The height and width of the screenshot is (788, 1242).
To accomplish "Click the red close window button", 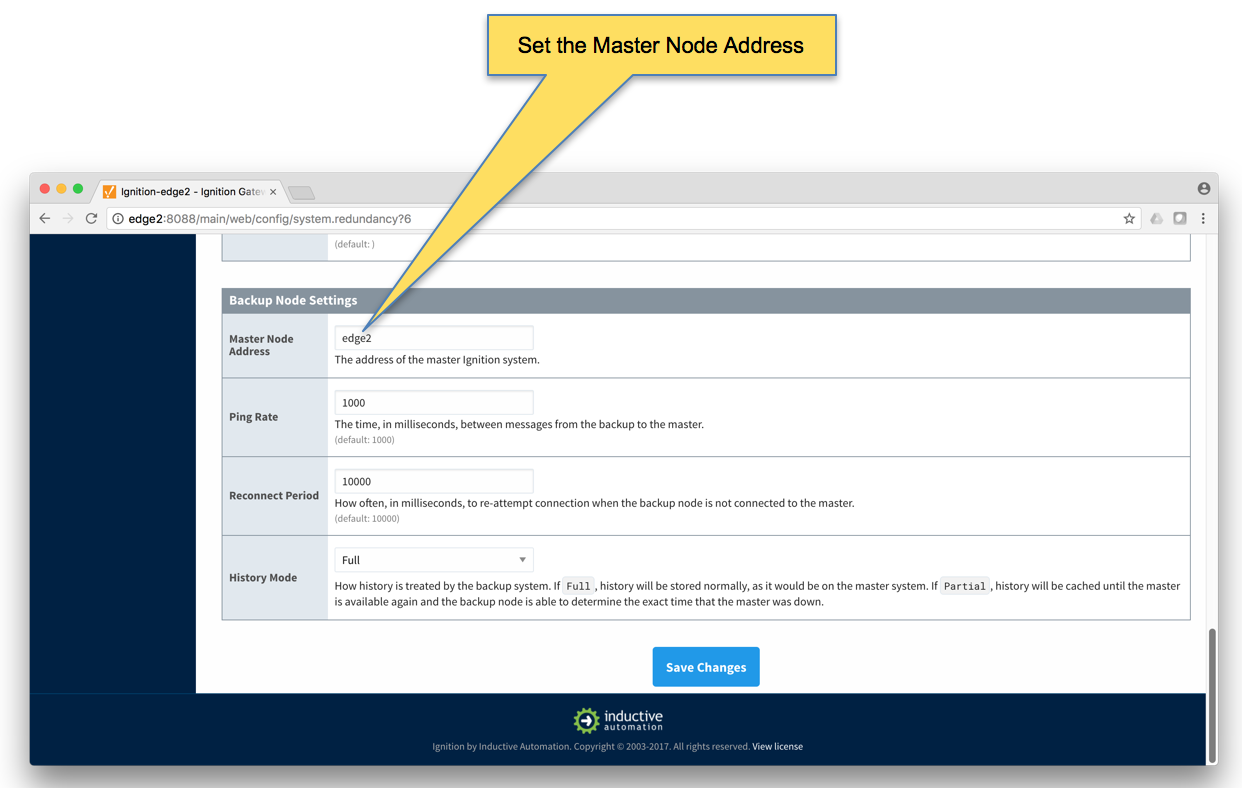I will (44, 189).
